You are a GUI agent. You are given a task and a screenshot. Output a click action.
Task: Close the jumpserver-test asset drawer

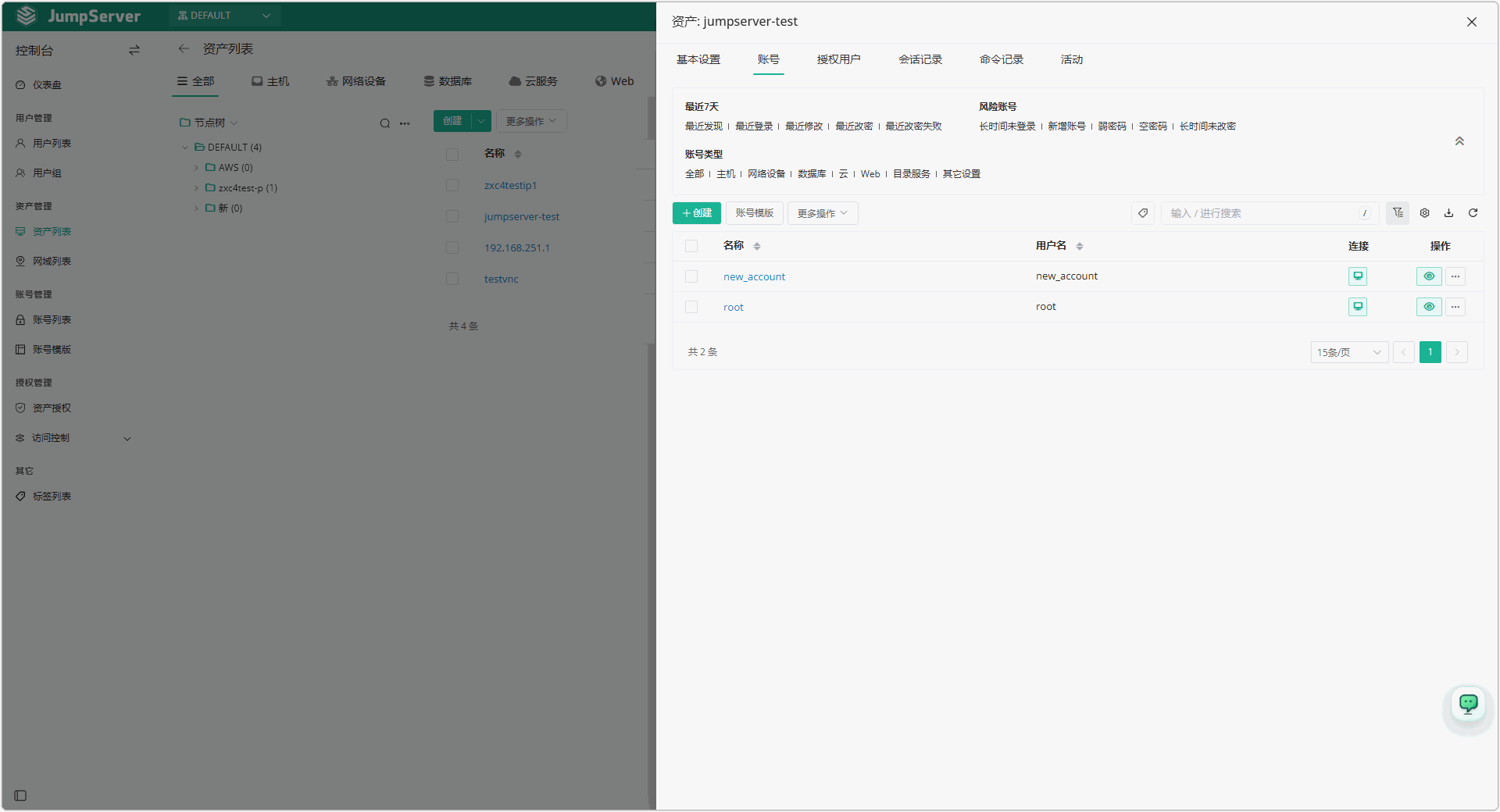(x=1472, y=22)
